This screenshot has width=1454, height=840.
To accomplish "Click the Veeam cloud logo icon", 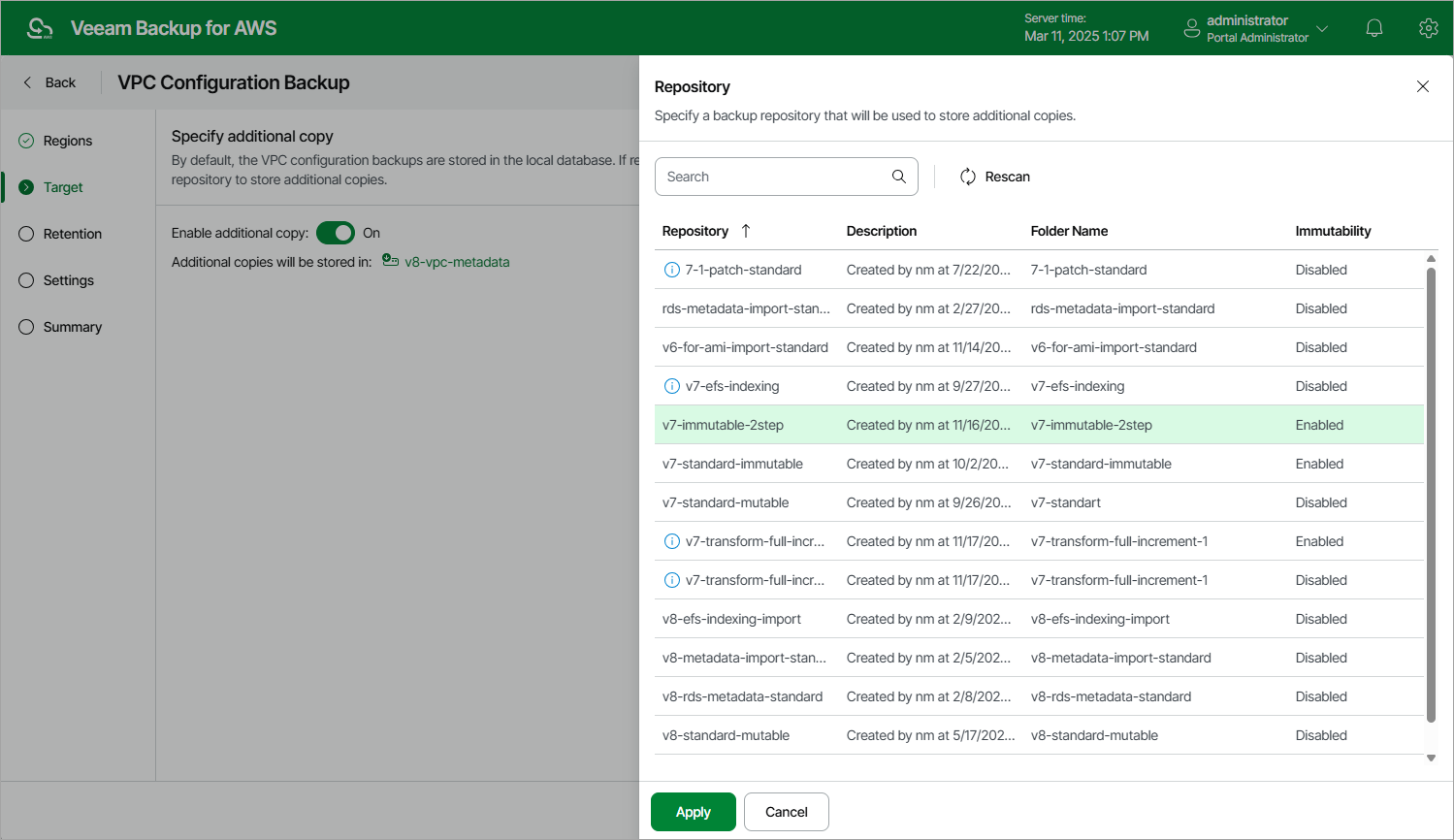I will [39, 28].
